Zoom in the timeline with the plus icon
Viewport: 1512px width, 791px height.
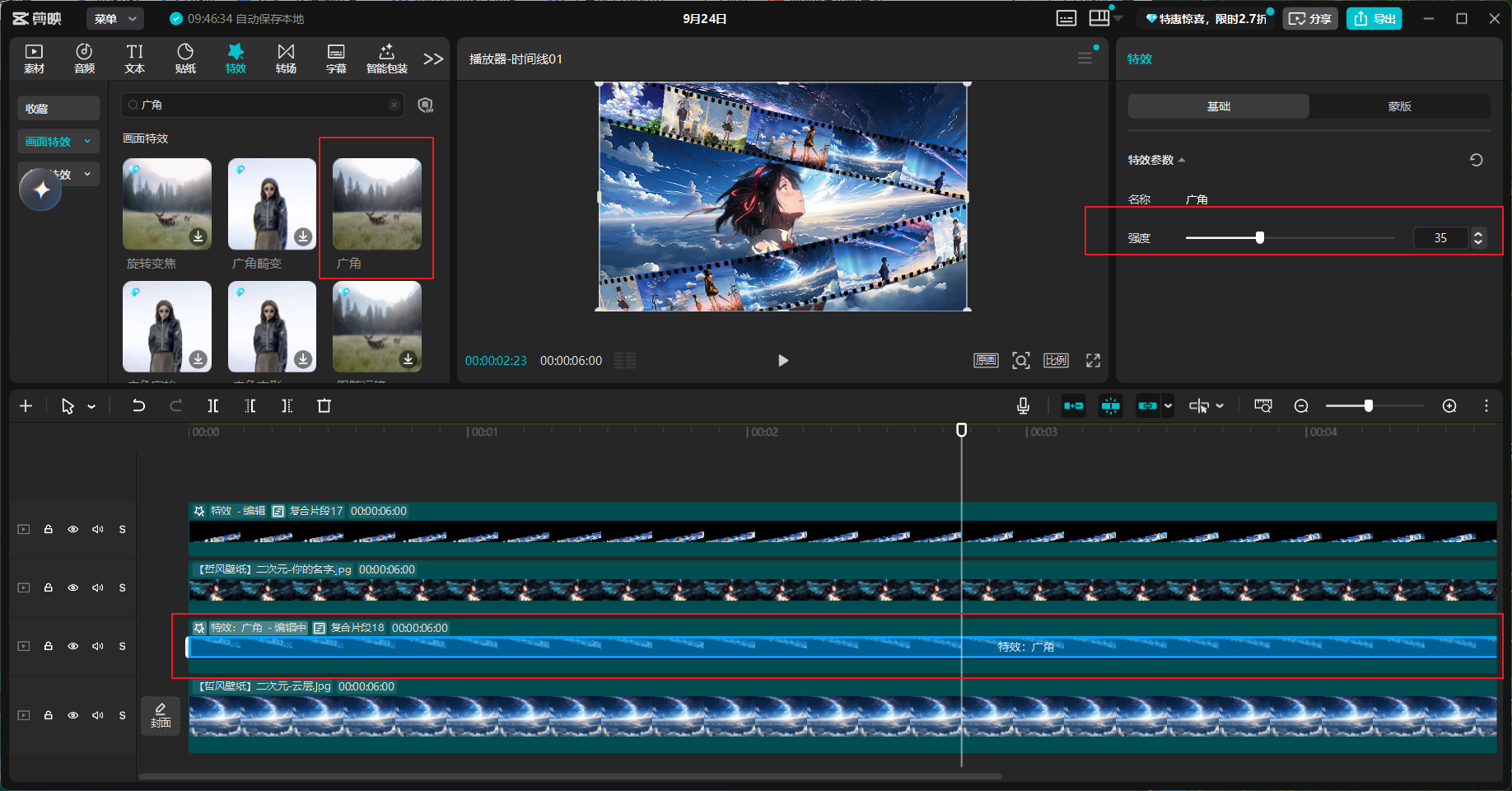pyautogui.click(x=1449, y=405)
